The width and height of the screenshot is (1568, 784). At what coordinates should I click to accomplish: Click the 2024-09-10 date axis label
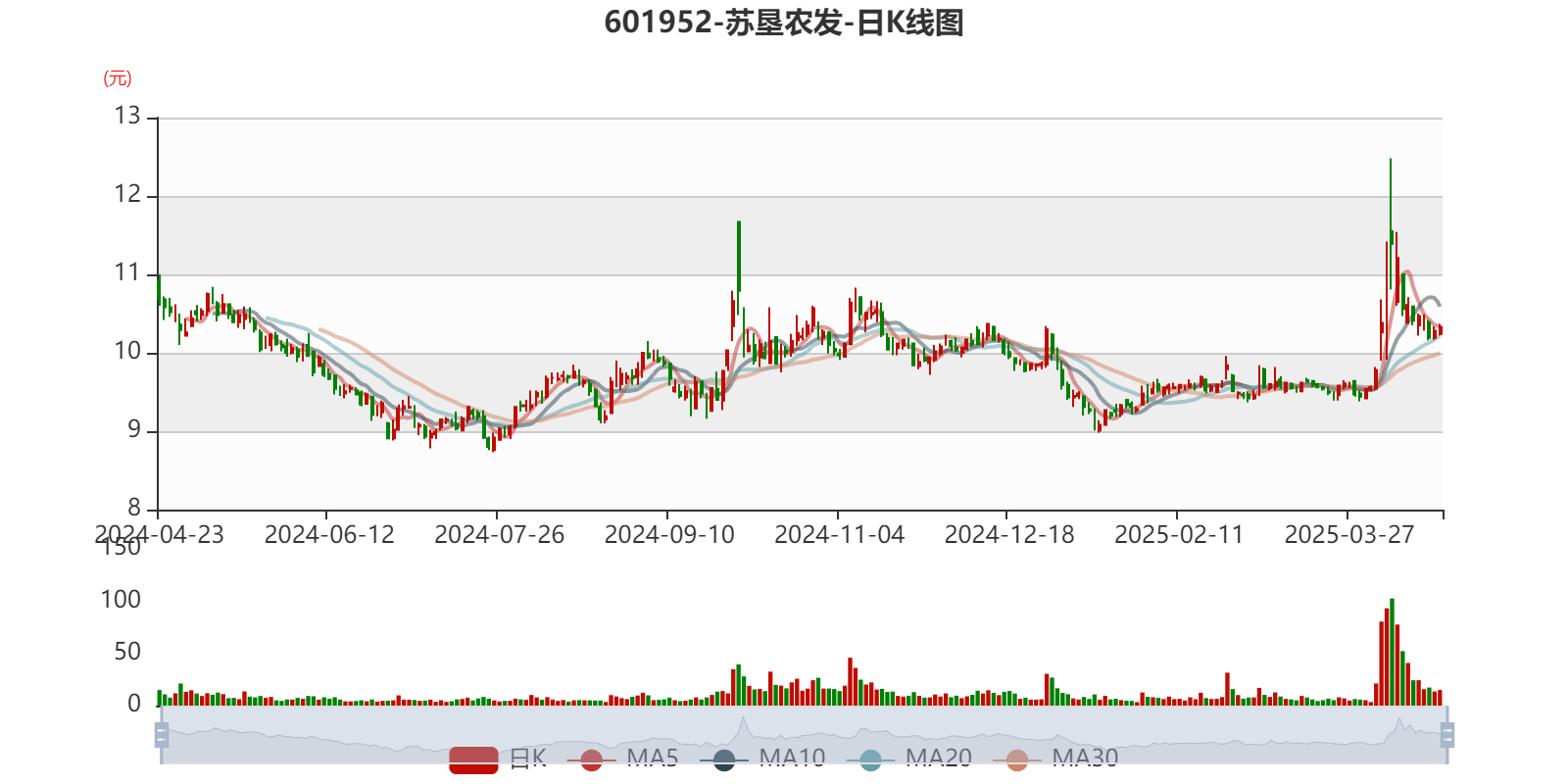[x=669, y=535]
